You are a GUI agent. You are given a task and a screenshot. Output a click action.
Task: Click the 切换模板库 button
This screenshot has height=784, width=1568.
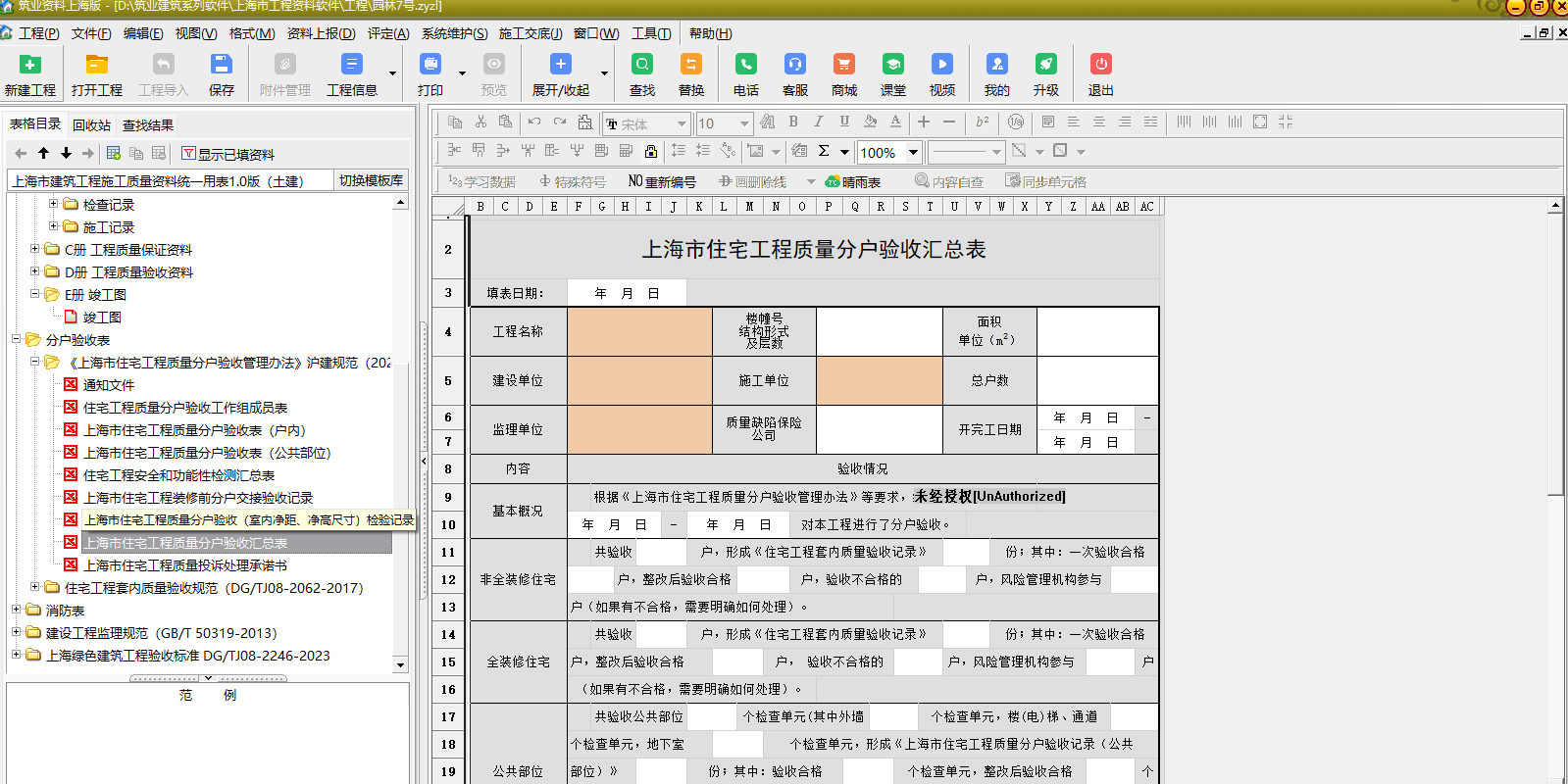(371, 180)
